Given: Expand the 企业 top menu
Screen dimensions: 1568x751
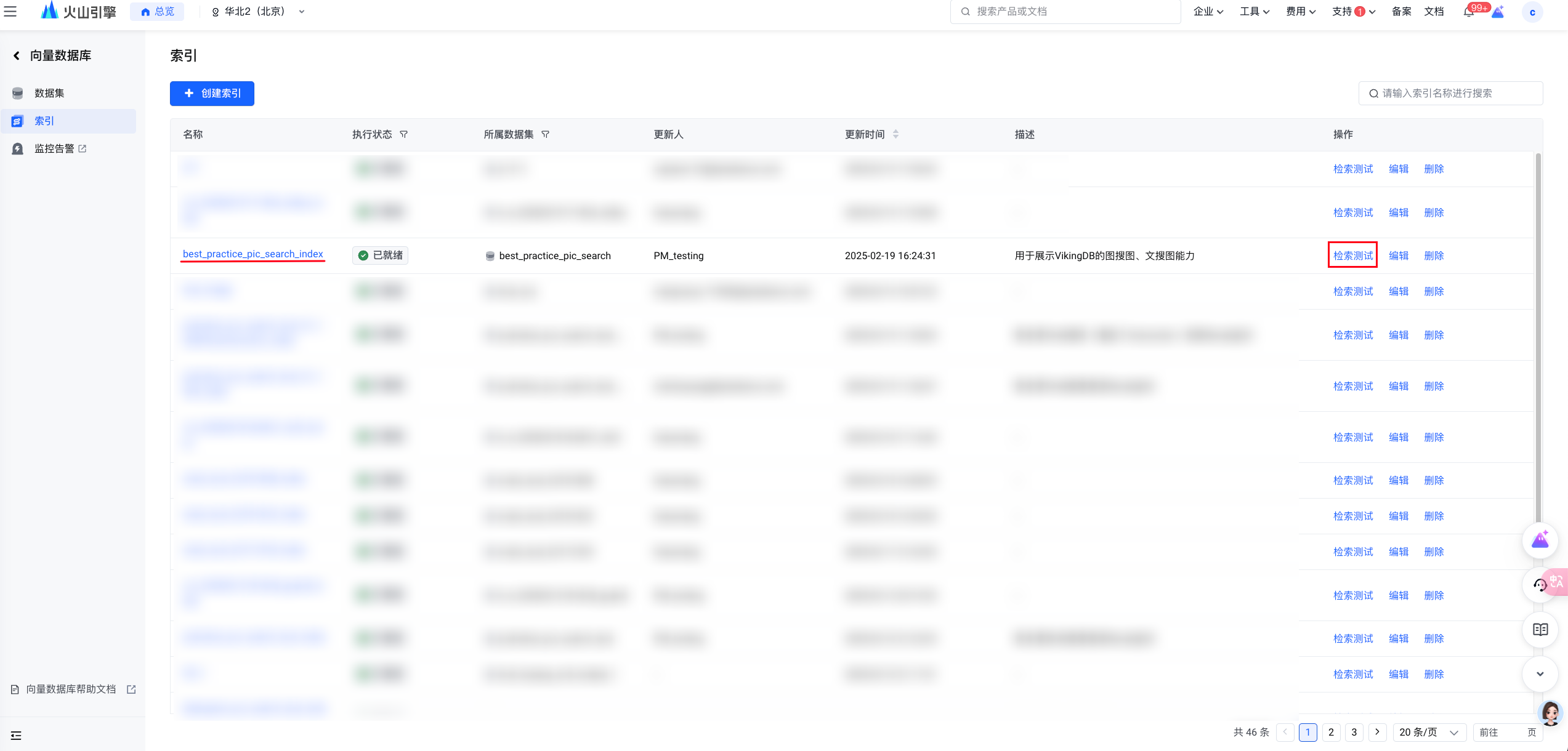Looking at the screenshot, I should point(1208,12).
